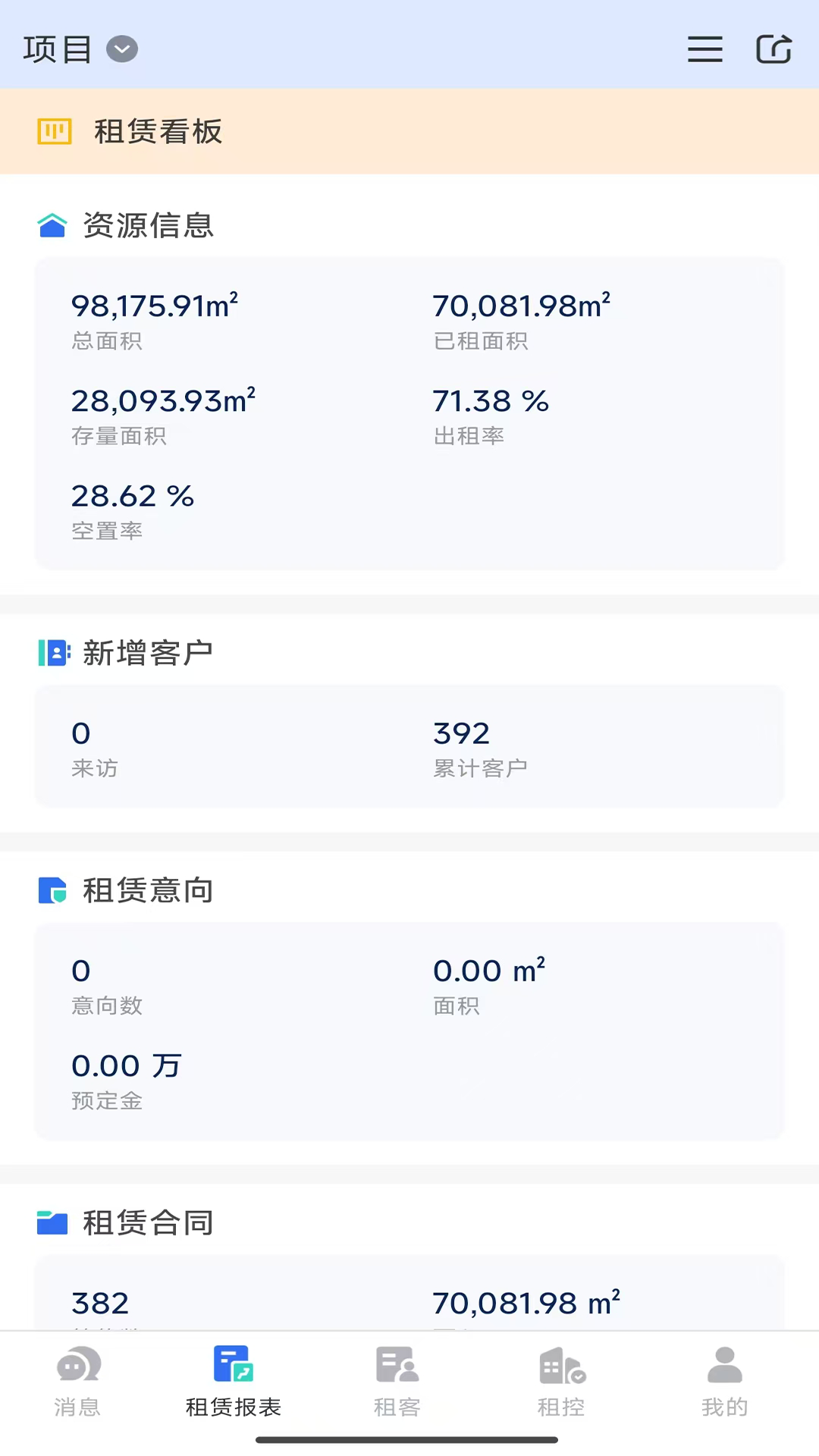
Task: Tap the share export icon
Action: tap(773, 50)
